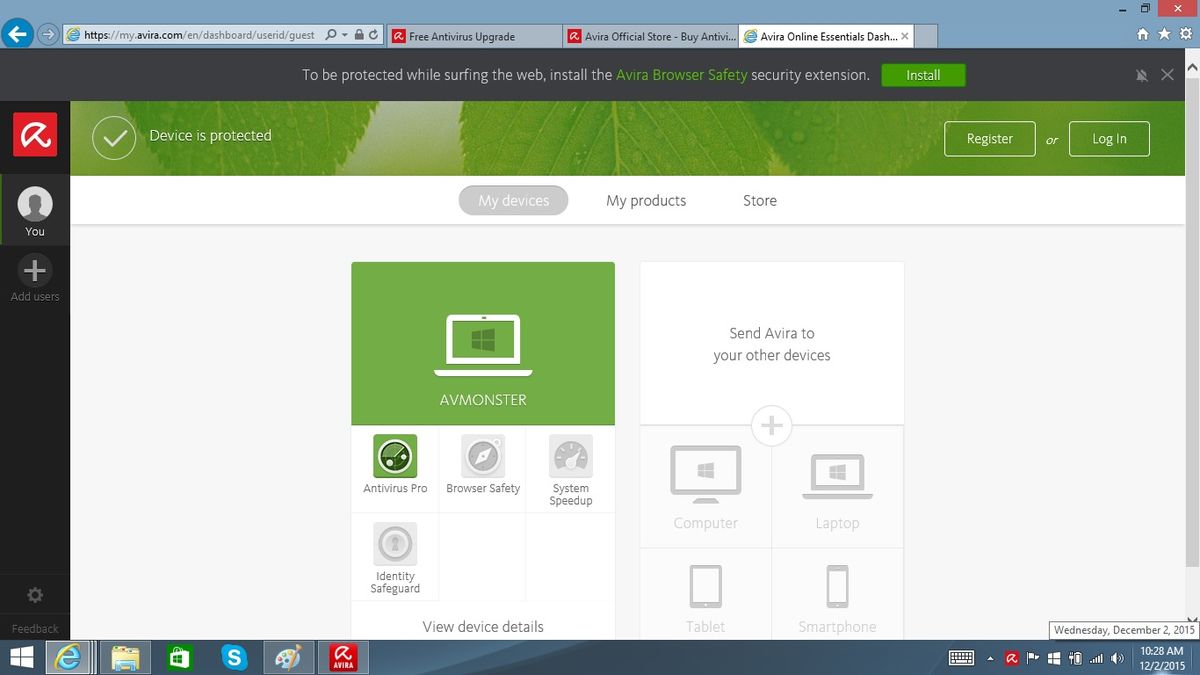
Task: Click the AVMONSTER laptop device tile
Action: pyautogui.click(x=483, y=344)
